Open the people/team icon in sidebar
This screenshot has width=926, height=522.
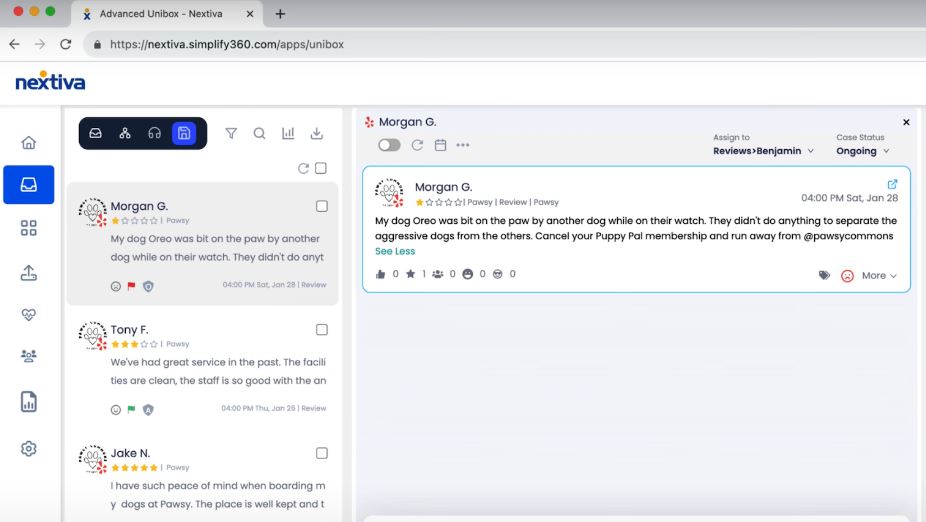coord(28,355)
